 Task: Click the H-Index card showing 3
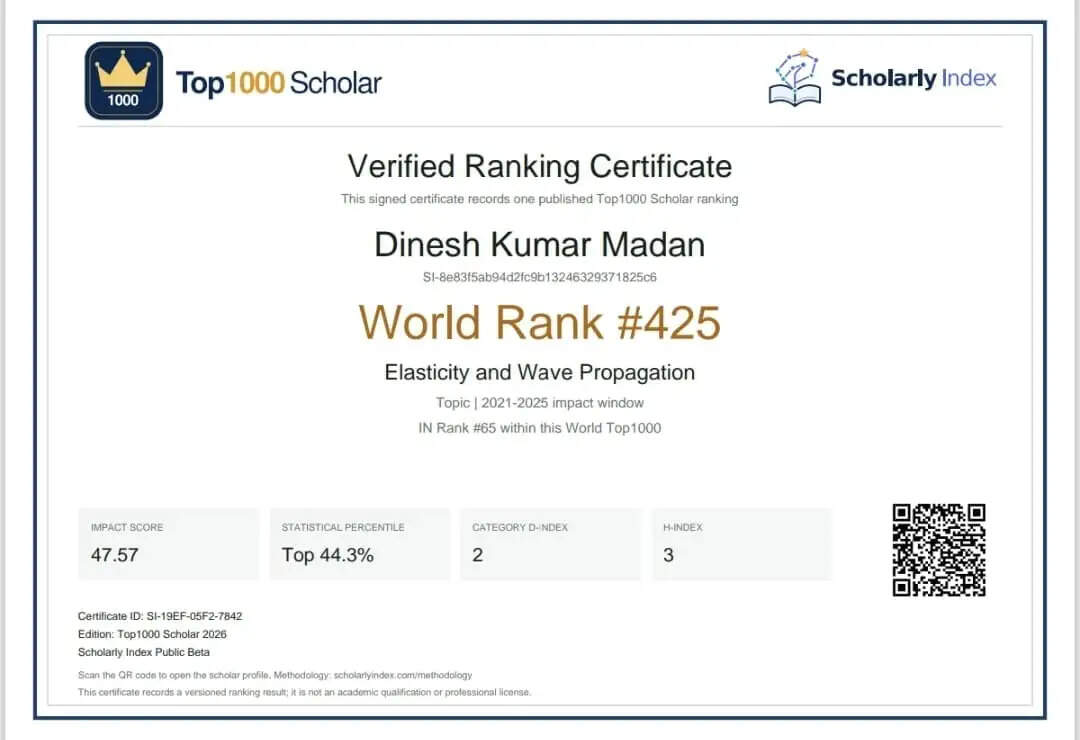(742, 544)
